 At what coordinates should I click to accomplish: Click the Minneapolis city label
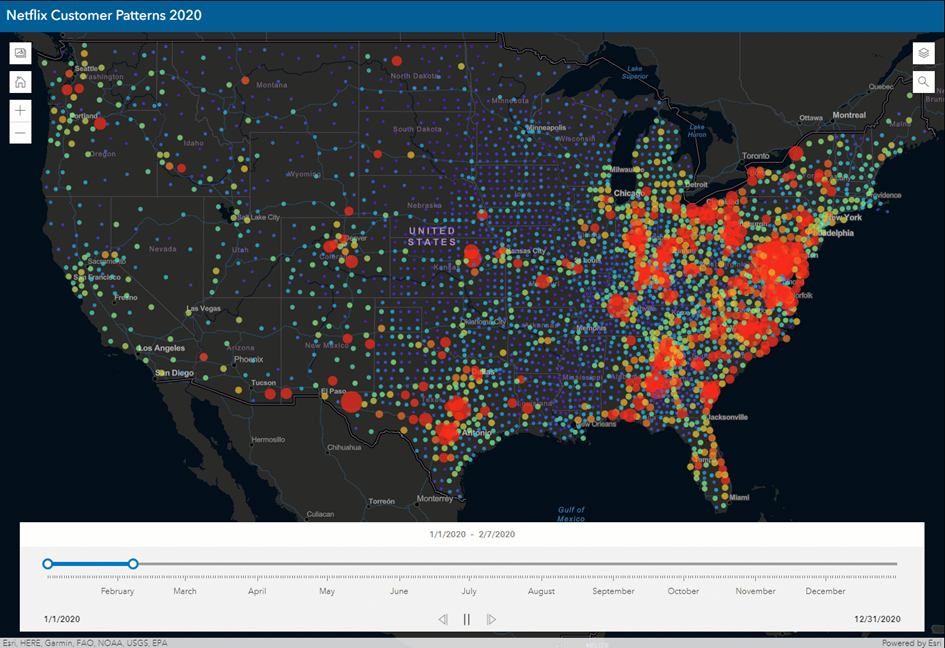point(547,128)
